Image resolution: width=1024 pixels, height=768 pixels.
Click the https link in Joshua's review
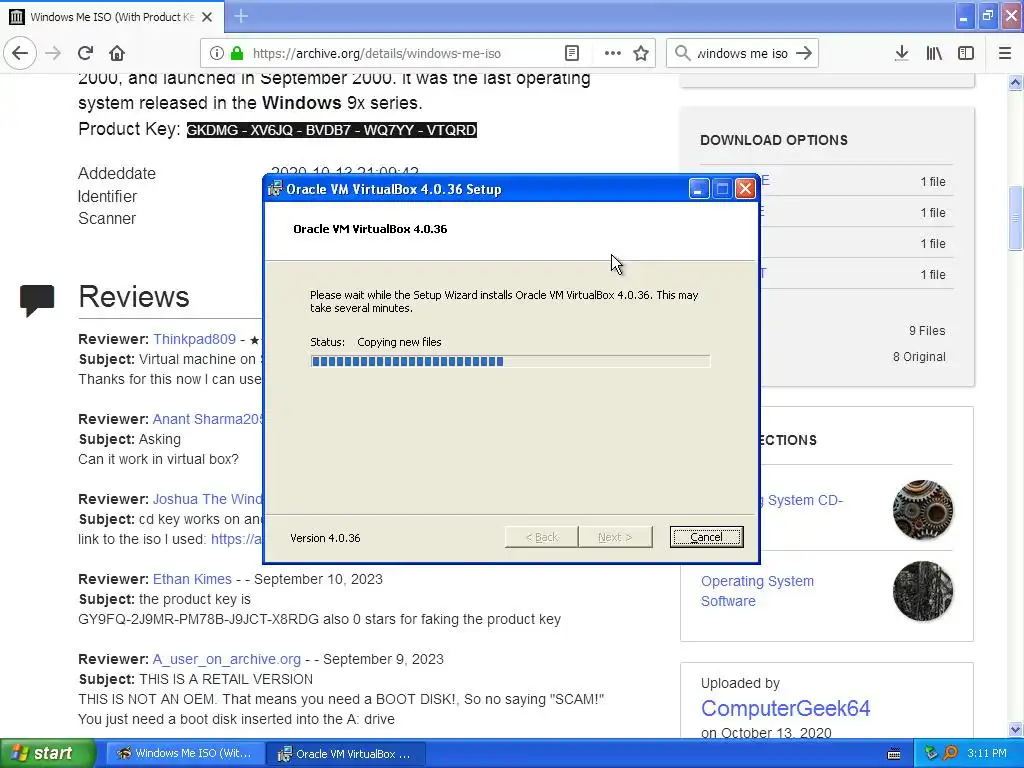coord(236,539)
